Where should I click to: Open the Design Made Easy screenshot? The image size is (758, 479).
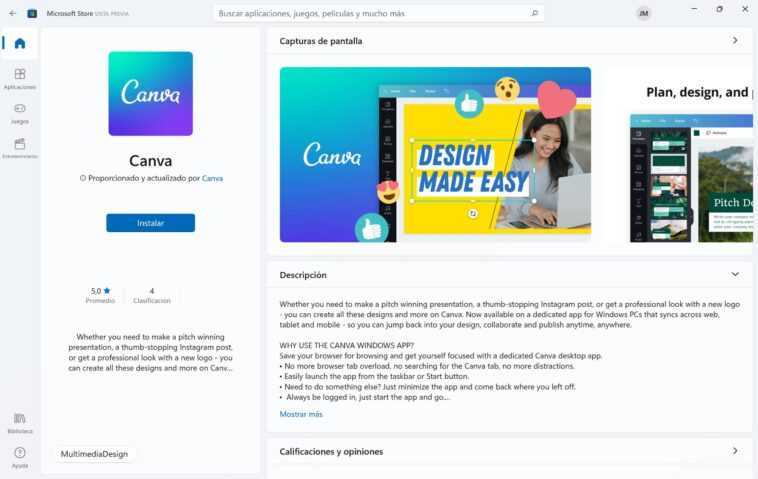click(x=435, y=155)
